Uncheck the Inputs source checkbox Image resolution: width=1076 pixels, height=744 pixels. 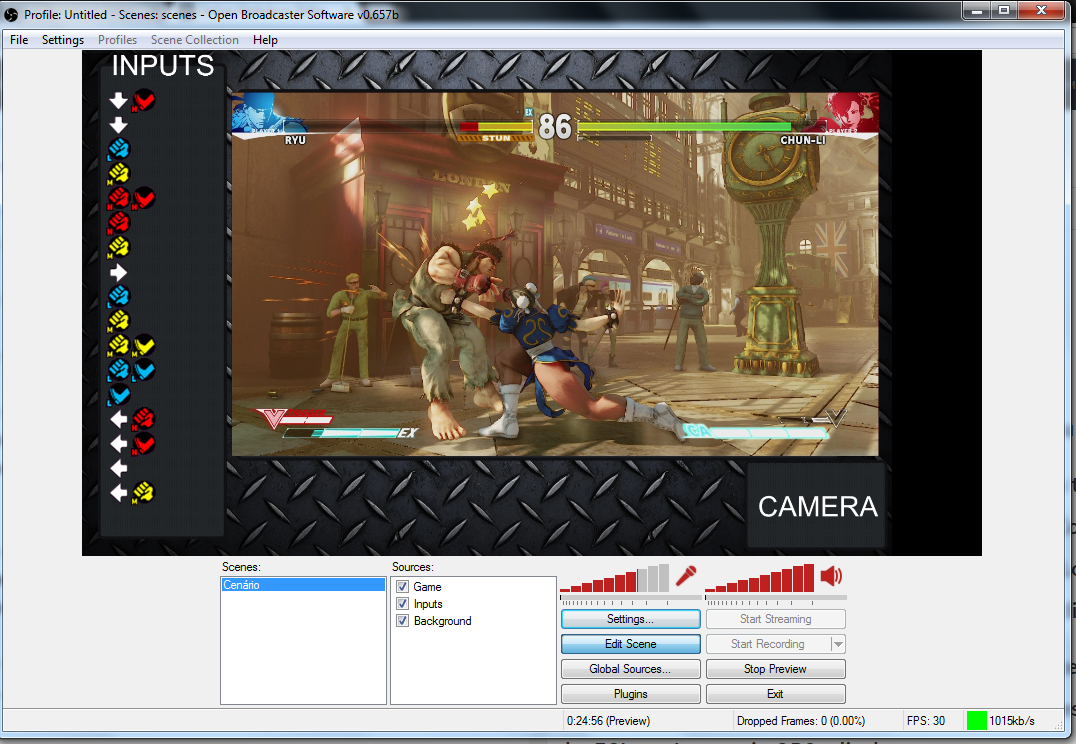403,604
